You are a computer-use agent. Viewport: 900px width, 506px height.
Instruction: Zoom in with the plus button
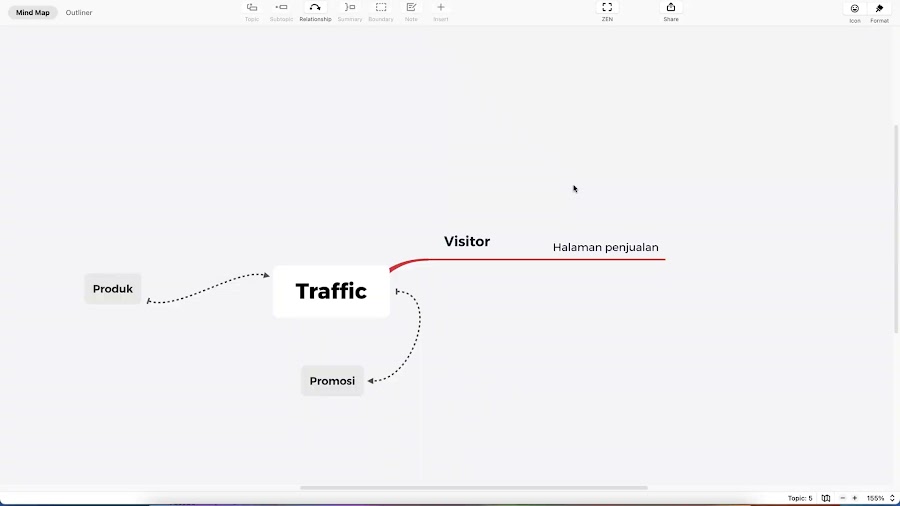pos(855,498)
